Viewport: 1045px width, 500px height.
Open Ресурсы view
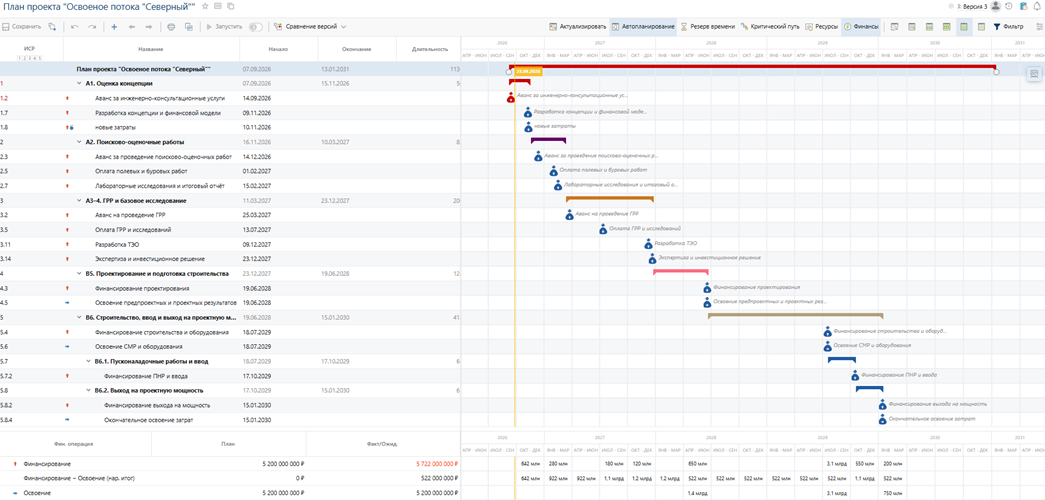click(820, 27)
